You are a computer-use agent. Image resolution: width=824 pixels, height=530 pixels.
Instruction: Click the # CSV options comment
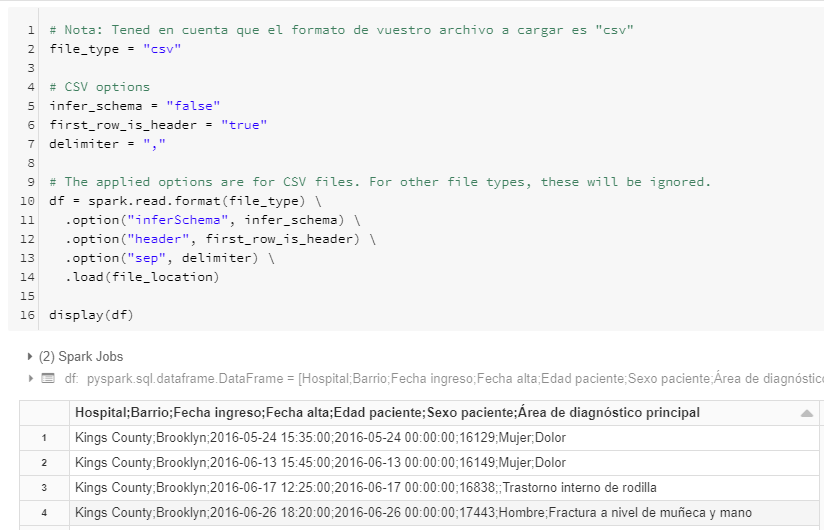pyautogui.click(x=100, y=87)
